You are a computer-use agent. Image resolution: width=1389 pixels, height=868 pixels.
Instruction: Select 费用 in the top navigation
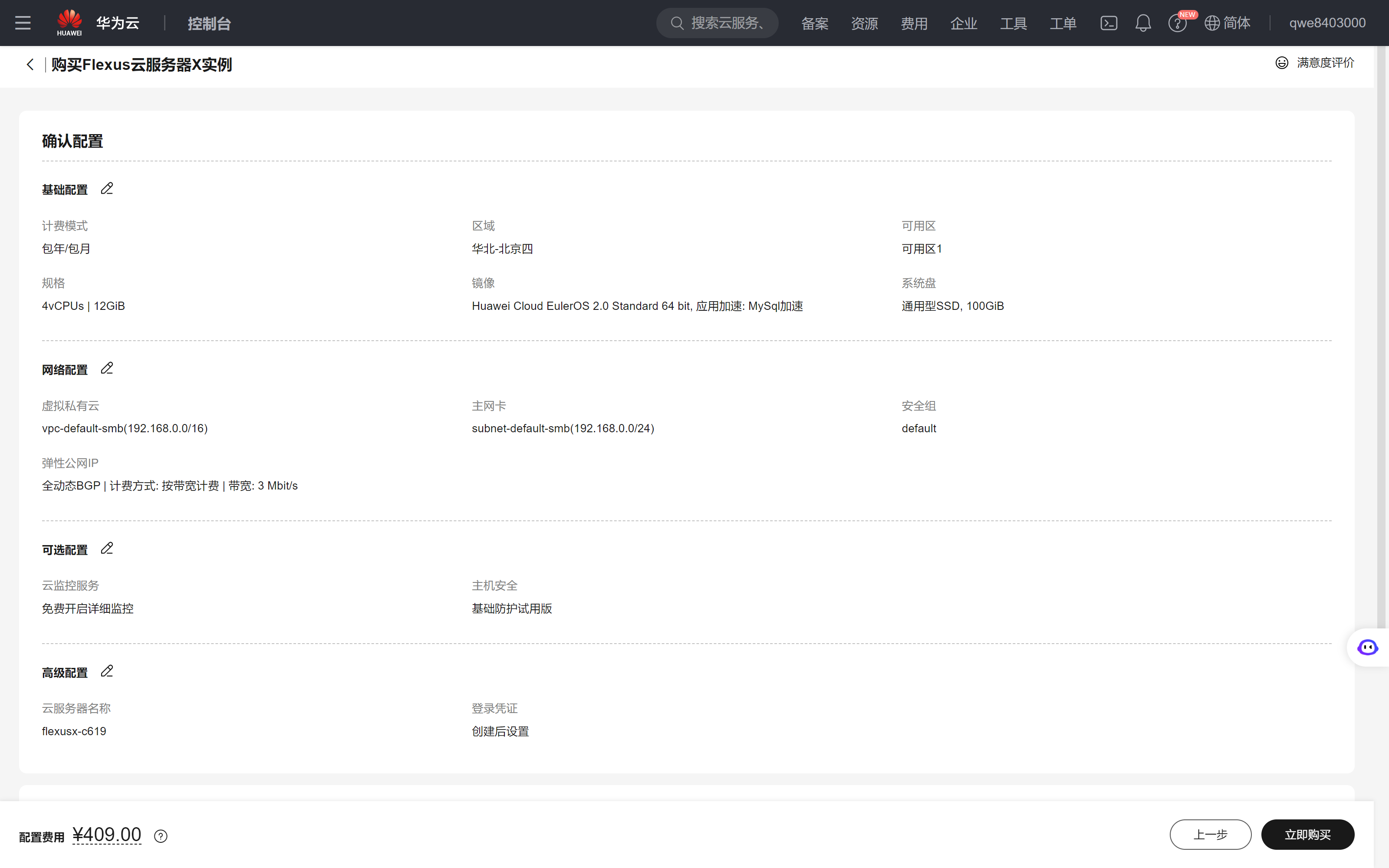[x=914, y=23]
